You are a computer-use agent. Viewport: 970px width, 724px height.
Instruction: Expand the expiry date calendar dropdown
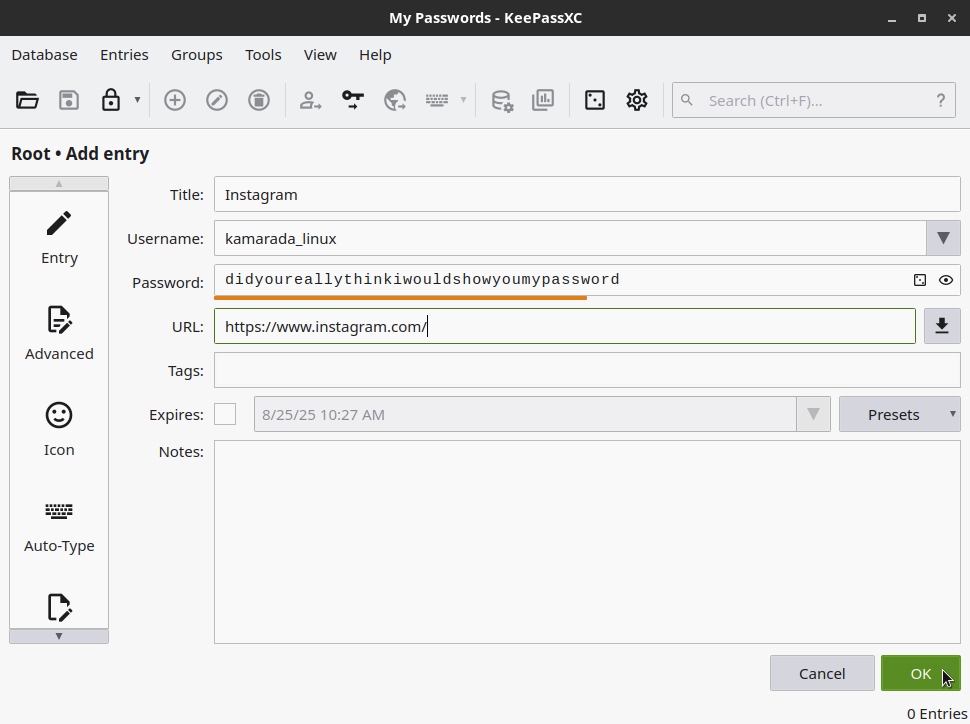point(813,414)
